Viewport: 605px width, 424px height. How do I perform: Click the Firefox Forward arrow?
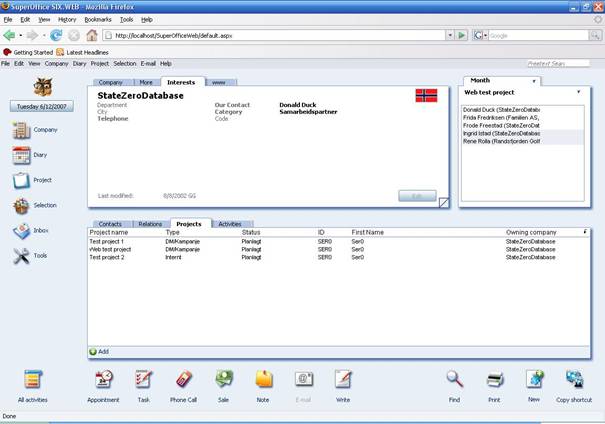pyautogui.click(x=32, y=35)
